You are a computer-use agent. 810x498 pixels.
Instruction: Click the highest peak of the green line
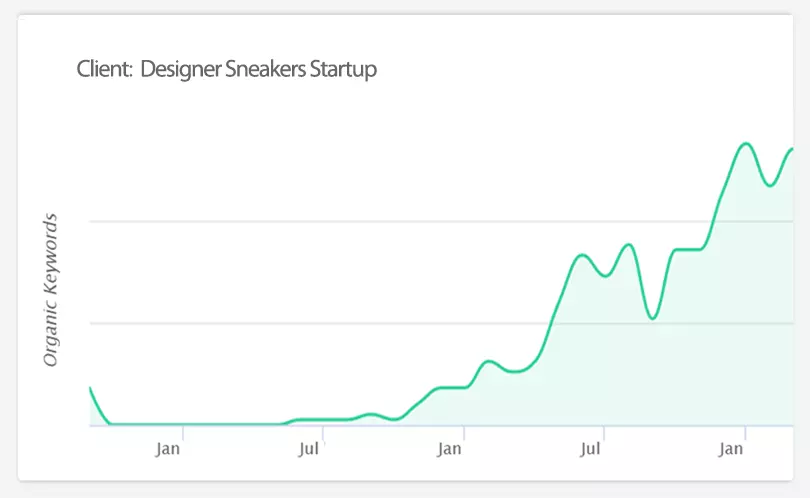[x=744, y=144]
